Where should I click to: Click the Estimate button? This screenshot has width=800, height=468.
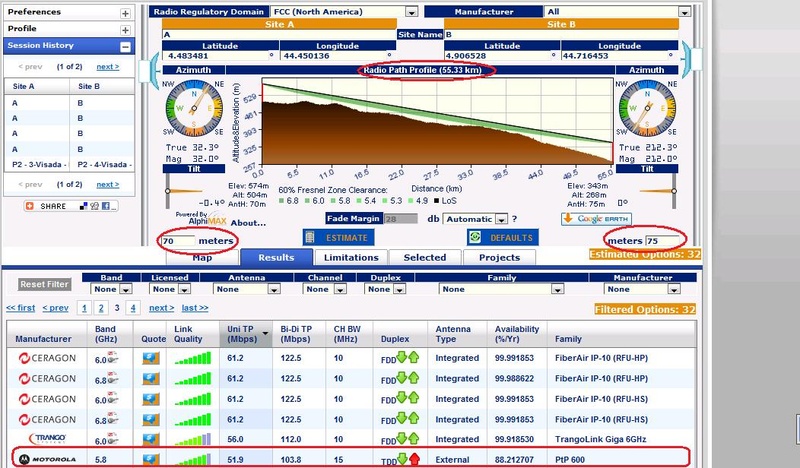[338, 238]
